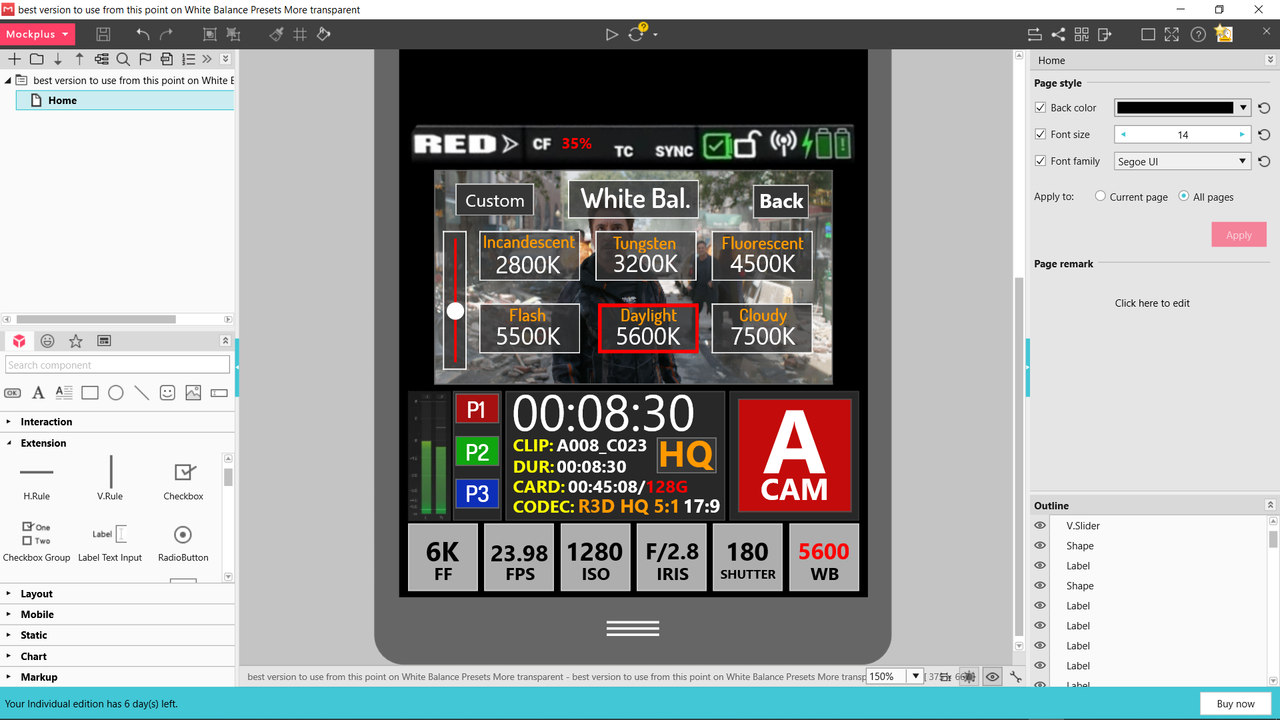1280x720 pixels.
Task: Toggle the Font family checkbox
Action: click(1040, 161)
